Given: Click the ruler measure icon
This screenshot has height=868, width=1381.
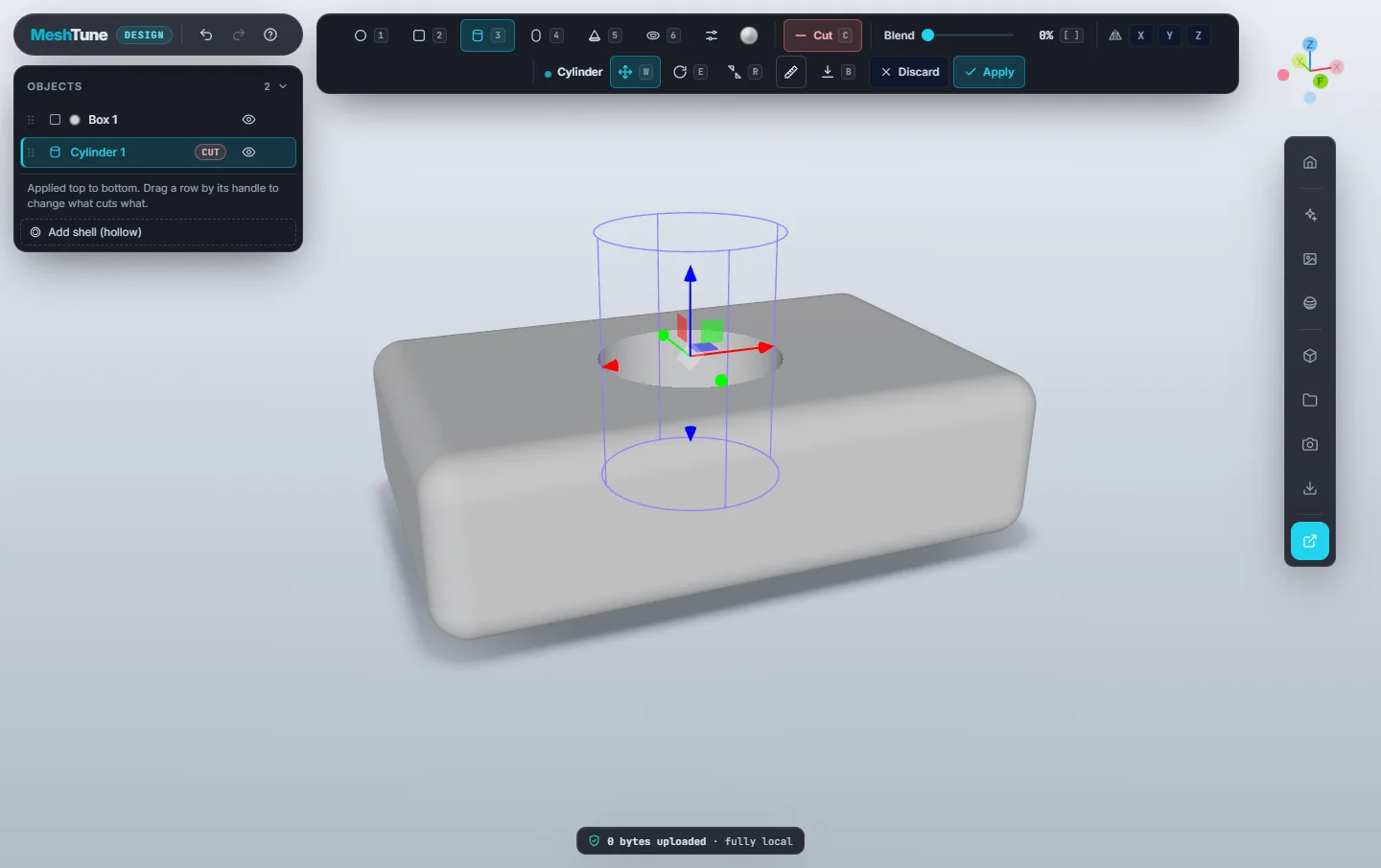Looking at the screenshot, I should coord(790,72).
